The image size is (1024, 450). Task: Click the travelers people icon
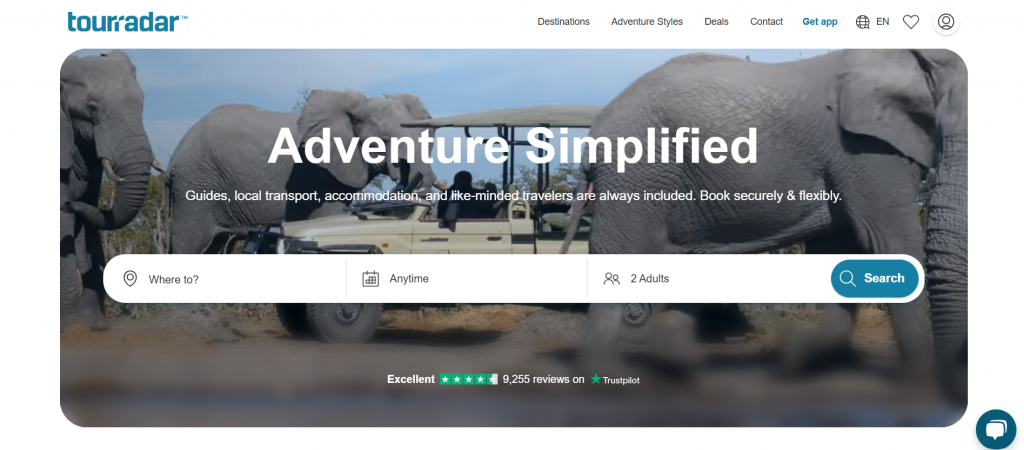(x=612, y=279)
